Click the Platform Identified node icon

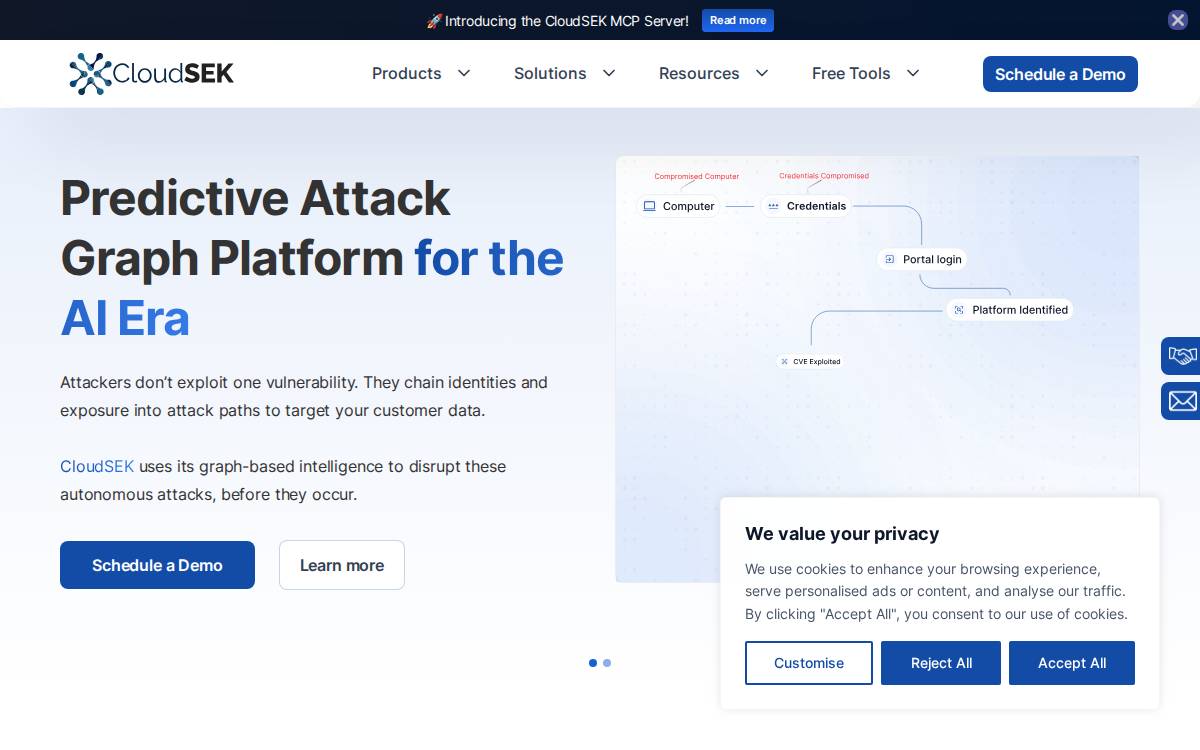[959, 310]
